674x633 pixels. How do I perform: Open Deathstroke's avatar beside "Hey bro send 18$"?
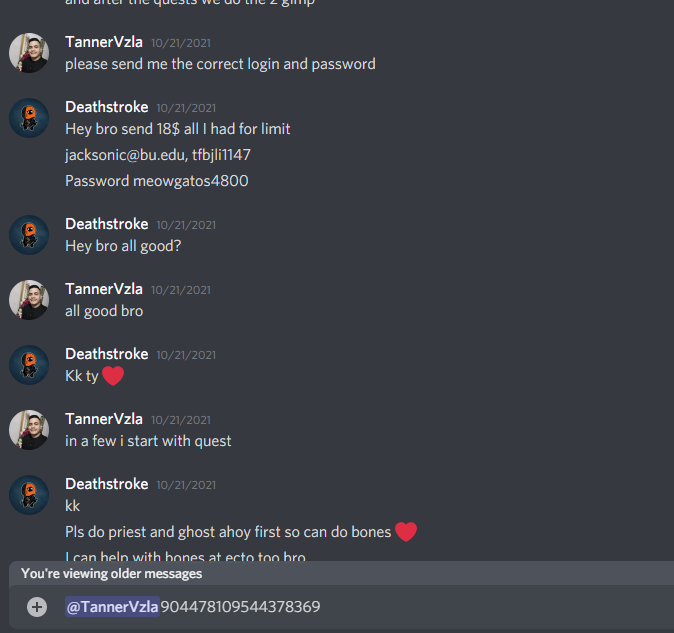[29, 118]
